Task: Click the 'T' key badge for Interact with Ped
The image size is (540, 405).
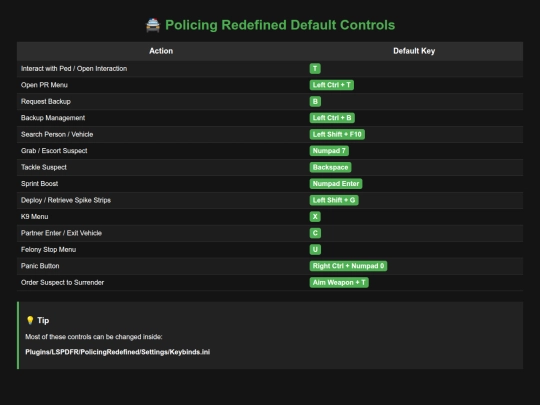Action: [315, 69]
